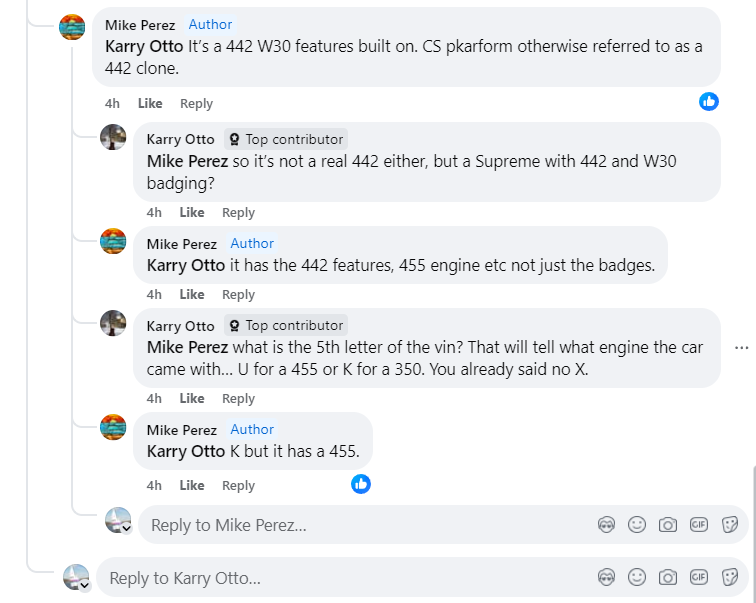This screenshot has height=603, width=756.
Task: Like Karry Otto's comment about 5th VIN letter
Action: [191, 399]
